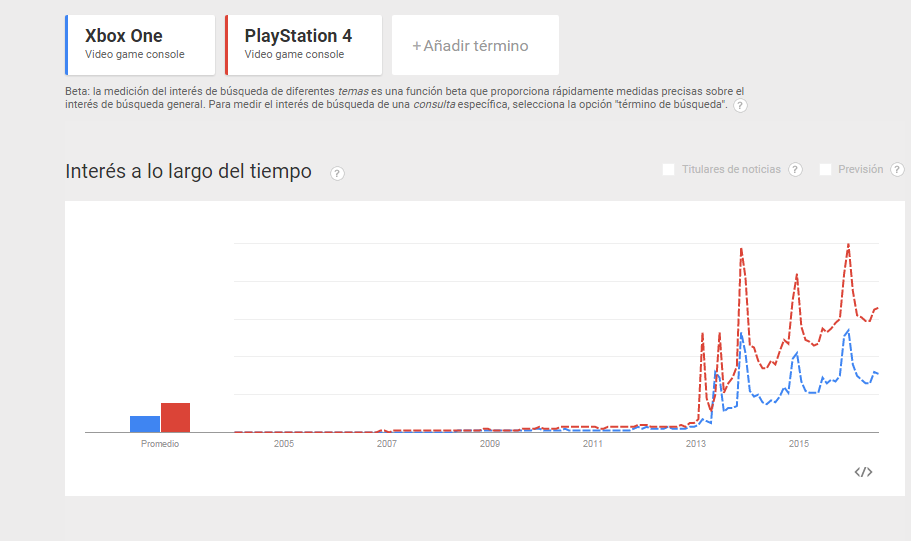Click the 2011 year label on the axis

coord(592,443)
